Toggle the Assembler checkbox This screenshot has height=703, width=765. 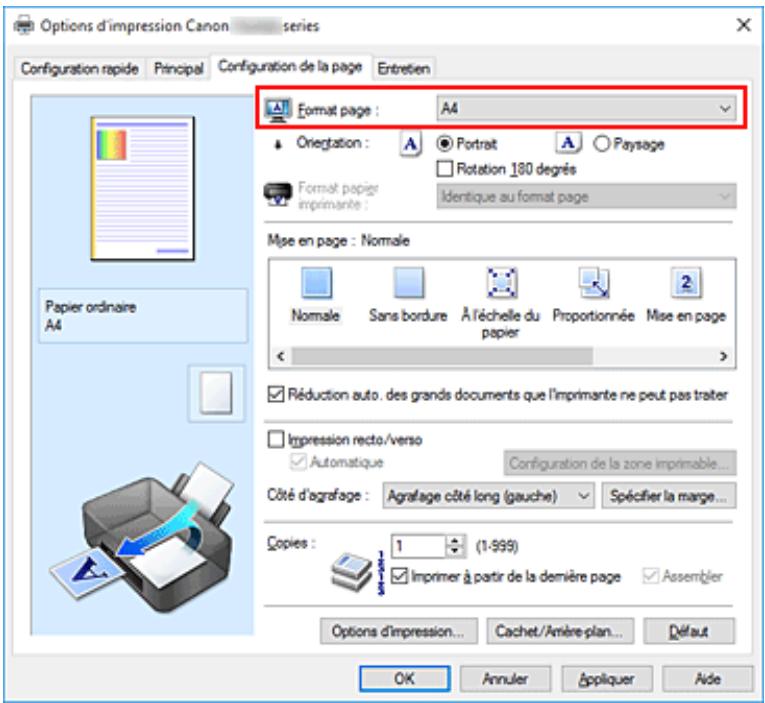(x=651, y=576)
